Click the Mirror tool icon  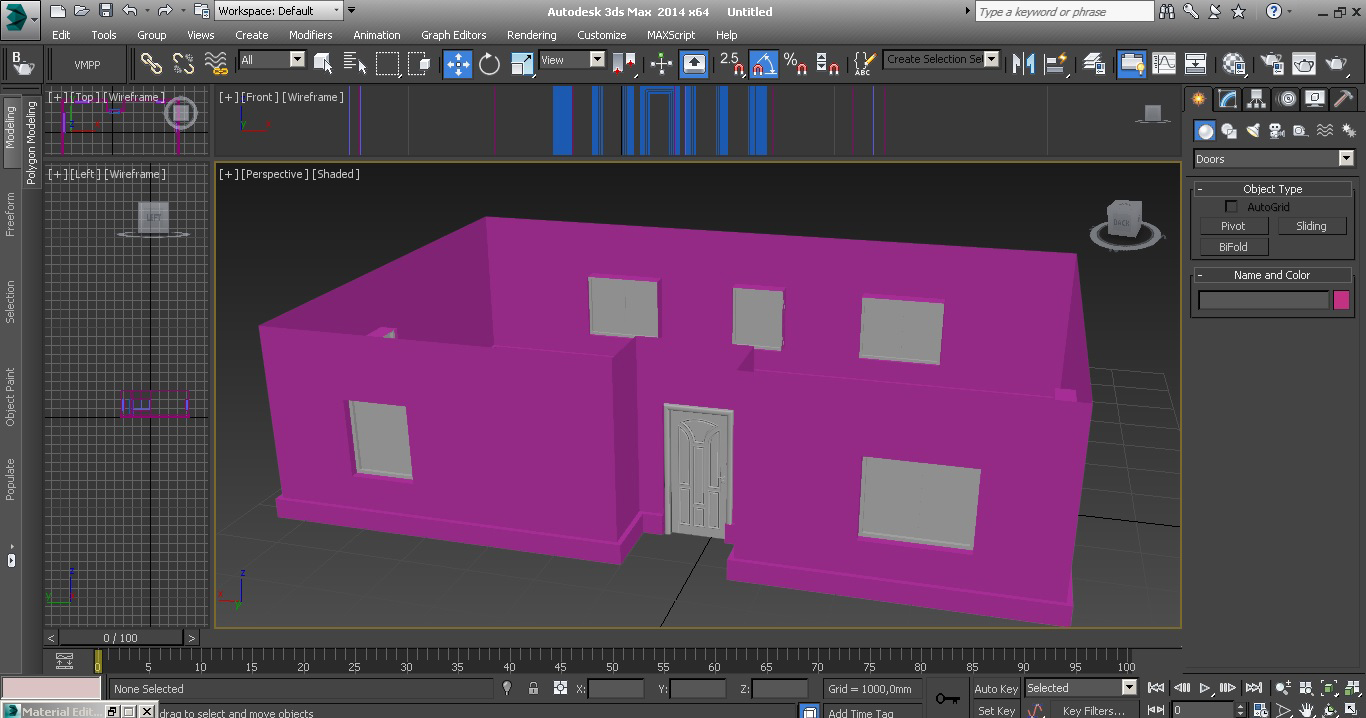[1023, 64]
